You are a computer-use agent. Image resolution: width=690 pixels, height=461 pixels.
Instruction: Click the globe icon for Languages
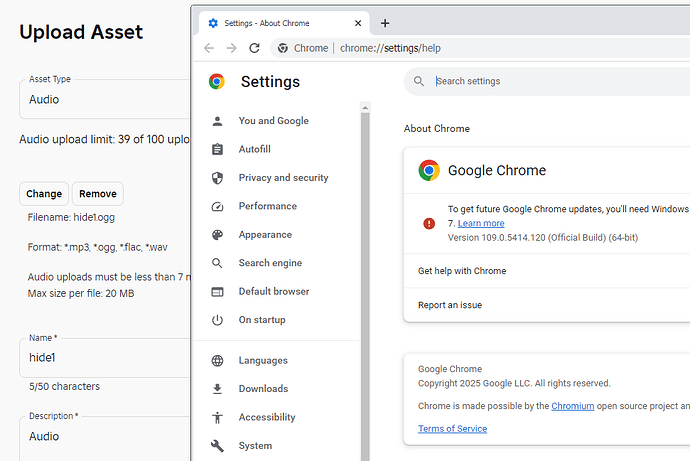[217, 361]
